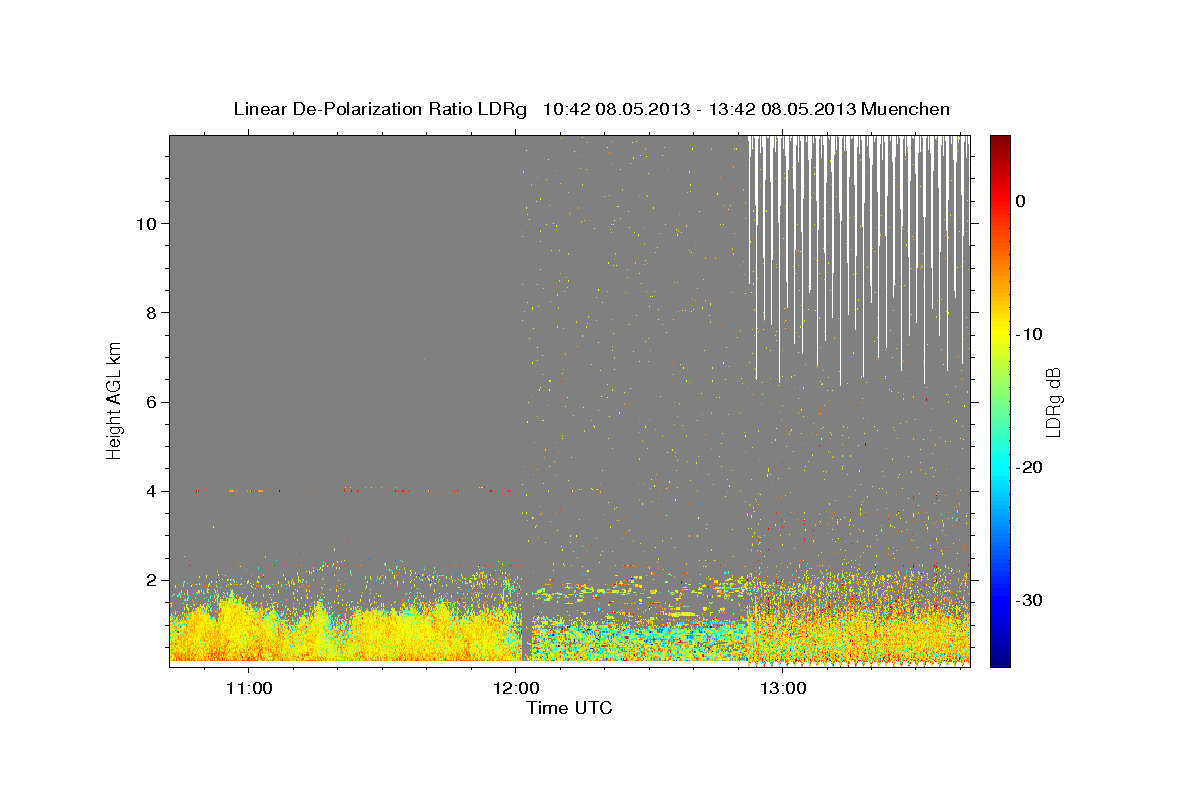Click the colorbar label '0'
The image size is (1200, 800).
point(1021,201)
